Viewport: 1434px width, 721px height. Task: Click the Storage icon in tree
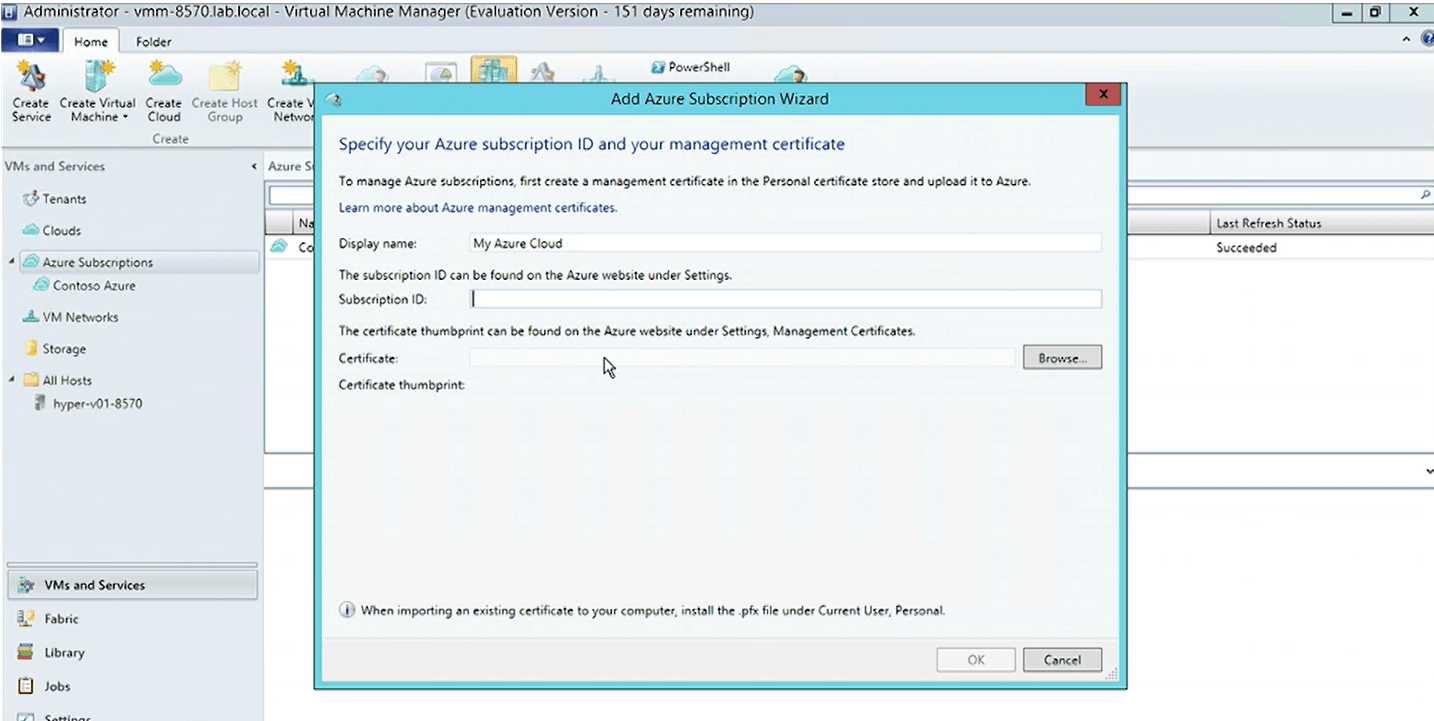pos(31,350)
